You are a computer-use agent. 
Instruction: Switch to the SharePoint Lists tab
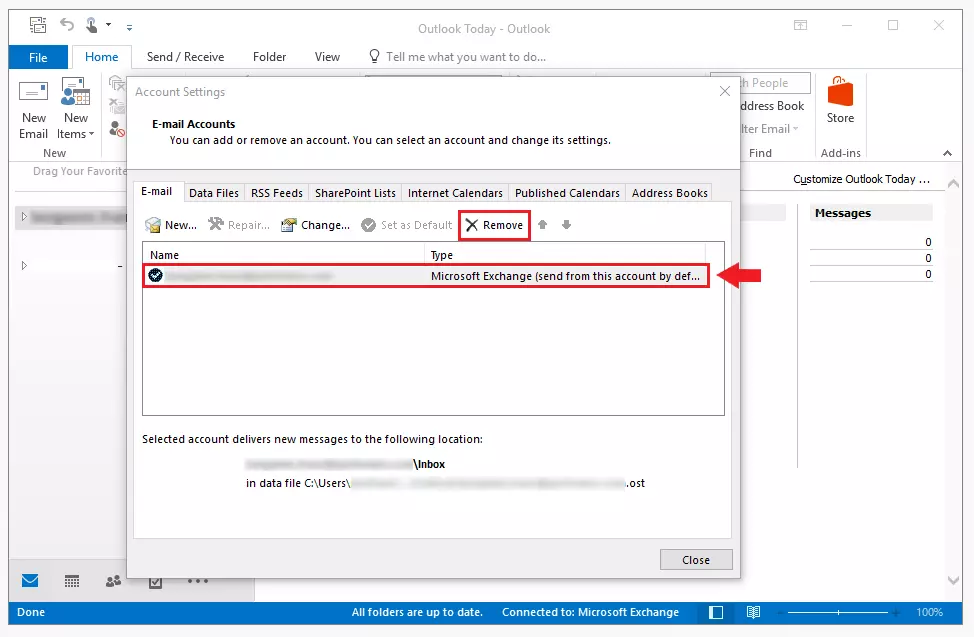tap(355, 193)
